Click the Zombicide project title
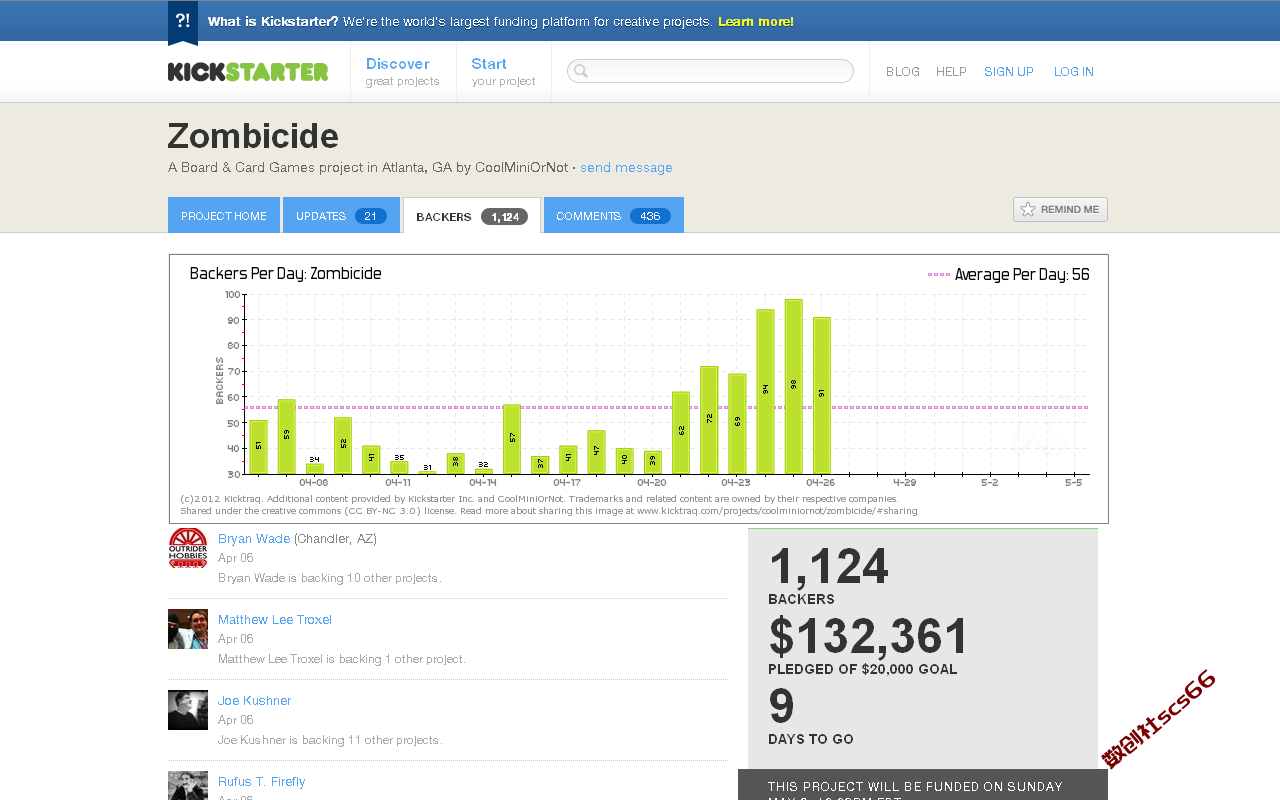Screen dimensions: 1280x800 point(253,136)
